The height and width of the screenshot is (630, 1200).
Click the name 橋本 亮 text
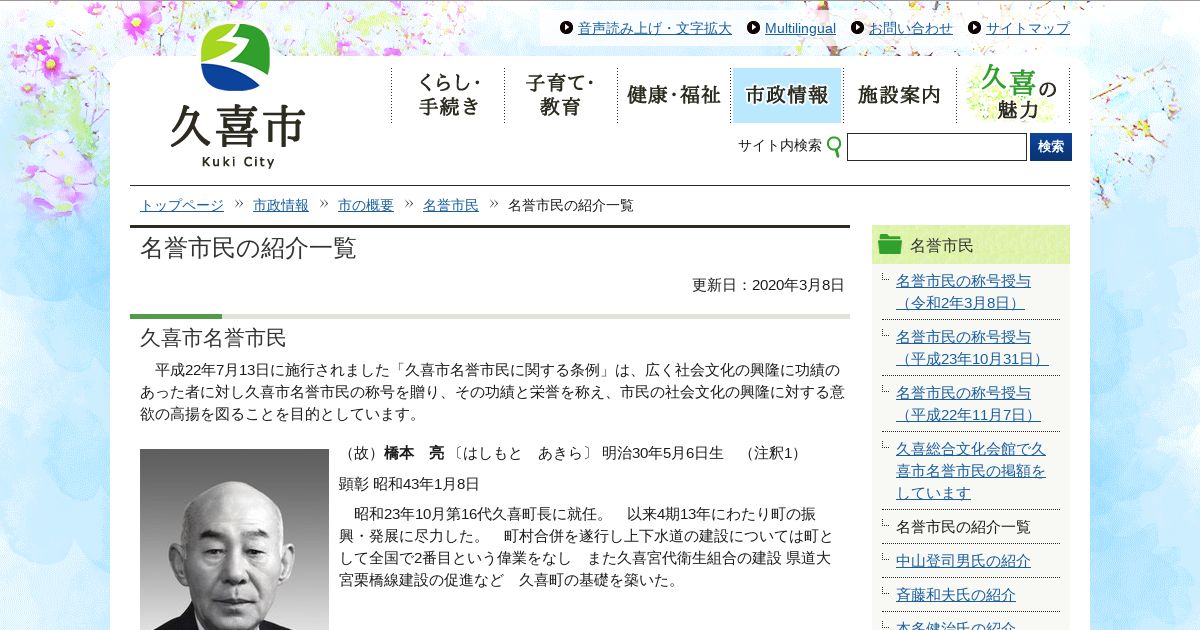pos(414,453)
